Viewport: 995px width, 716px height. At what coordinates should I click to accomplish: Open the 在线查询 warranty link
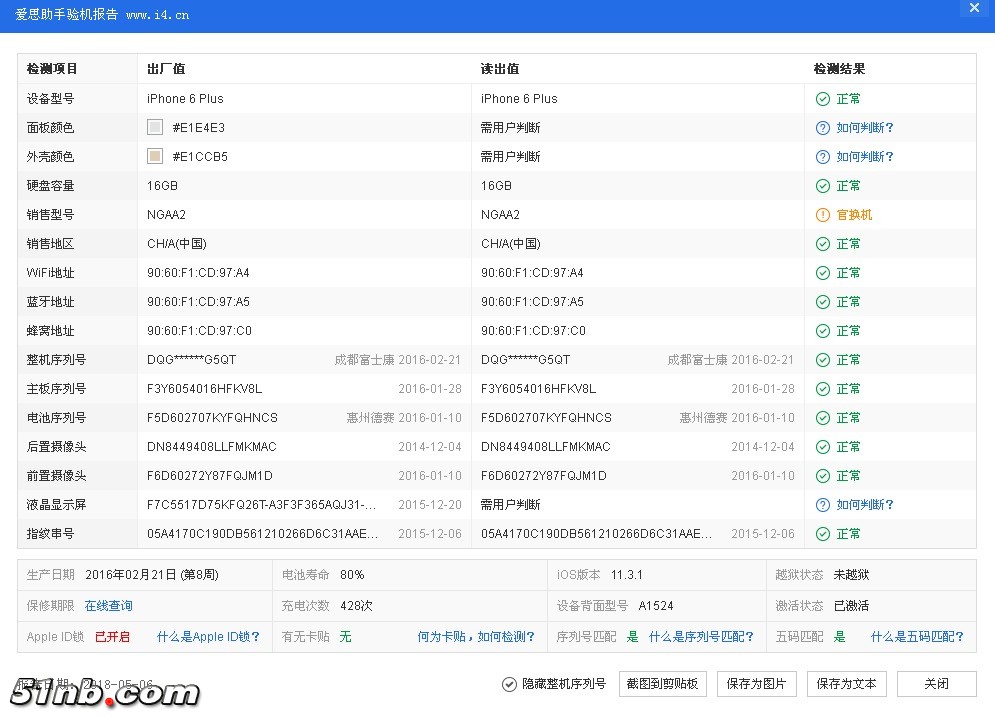click(x=108, y=606)
